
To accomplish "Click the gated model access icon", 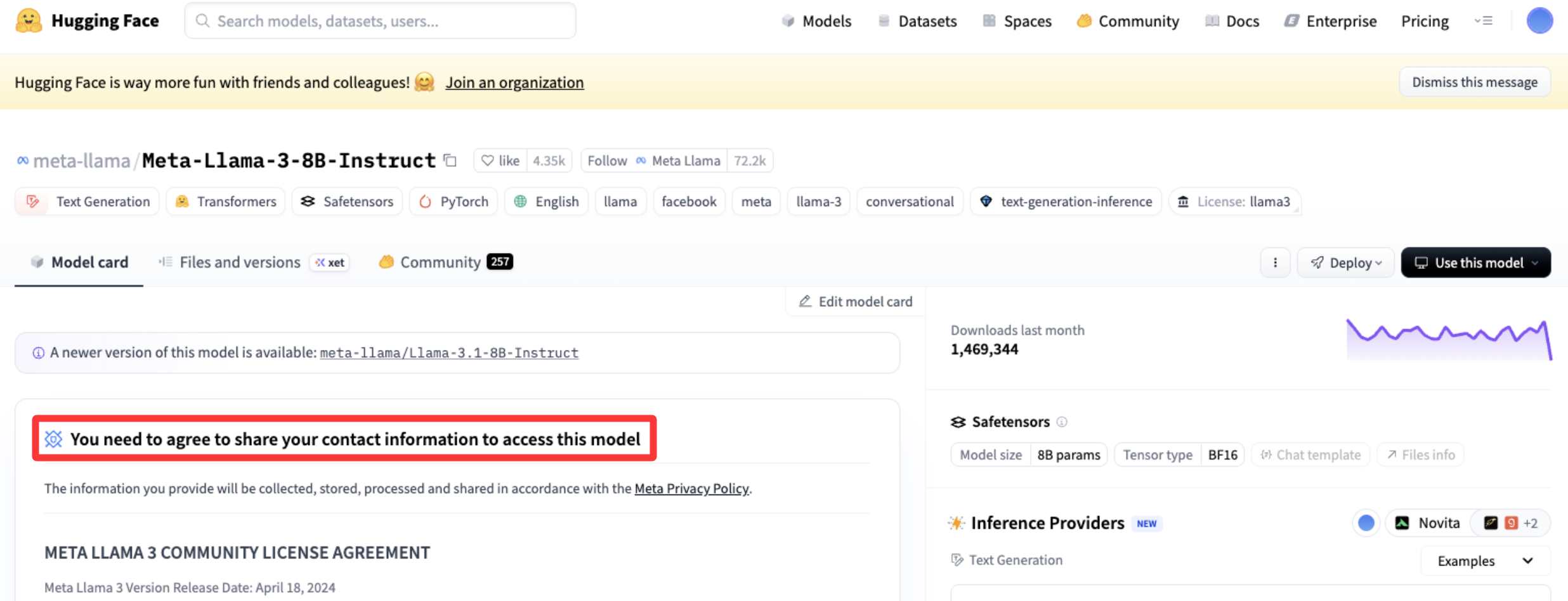I will click(x=54, y=439).
